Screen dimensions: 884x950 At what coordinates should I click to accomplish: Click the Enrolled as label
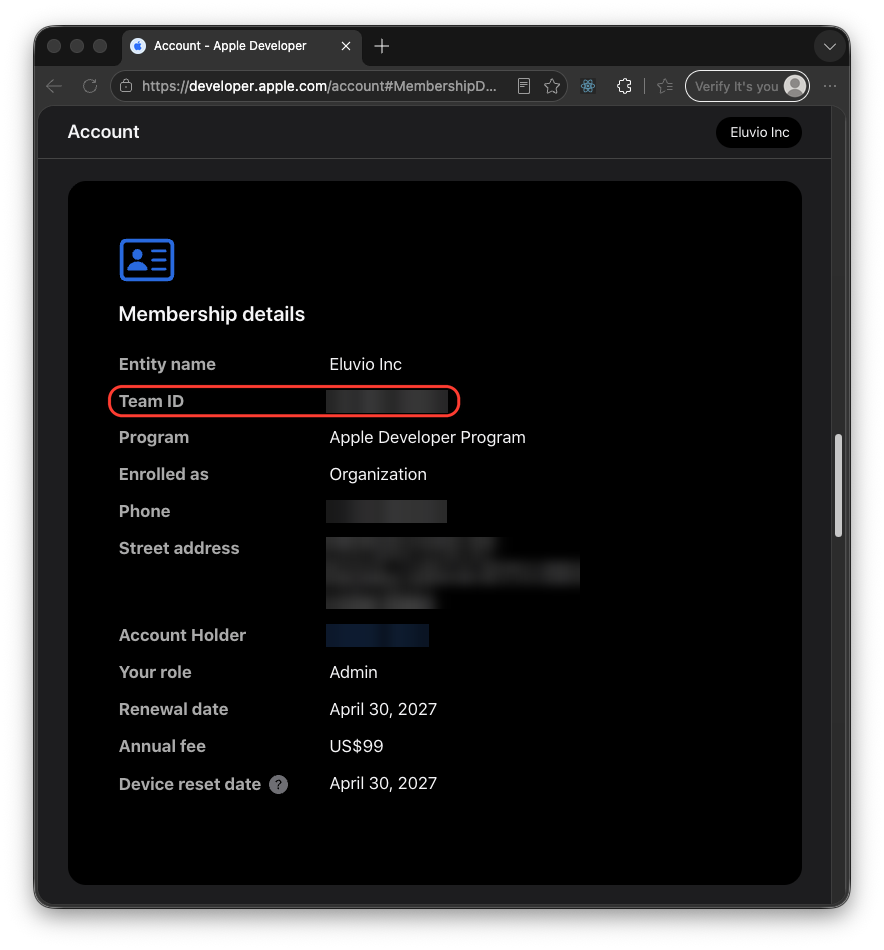click(164, 474)
